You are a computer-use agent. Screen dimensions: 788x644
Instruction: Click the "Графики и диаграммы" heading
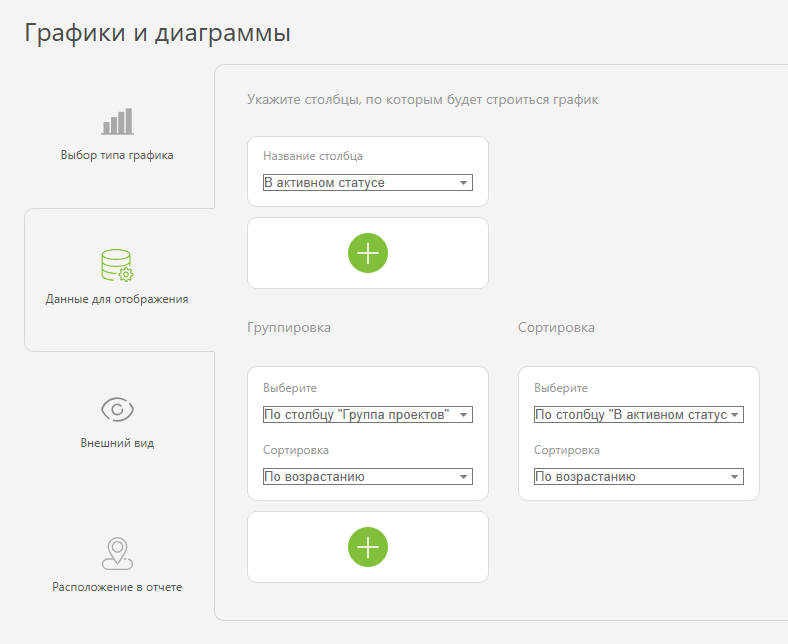[x=157, y=33]
